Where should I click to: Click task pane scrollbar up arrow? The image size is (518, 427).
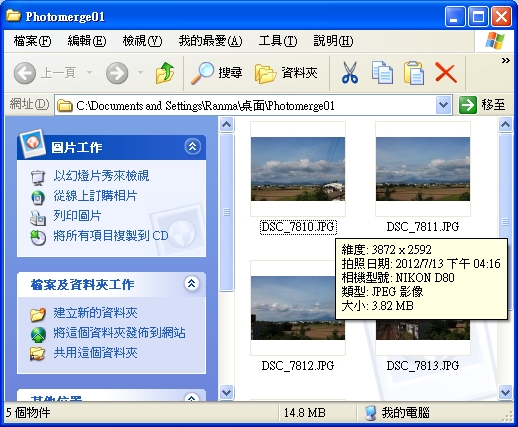click(227, 125)
